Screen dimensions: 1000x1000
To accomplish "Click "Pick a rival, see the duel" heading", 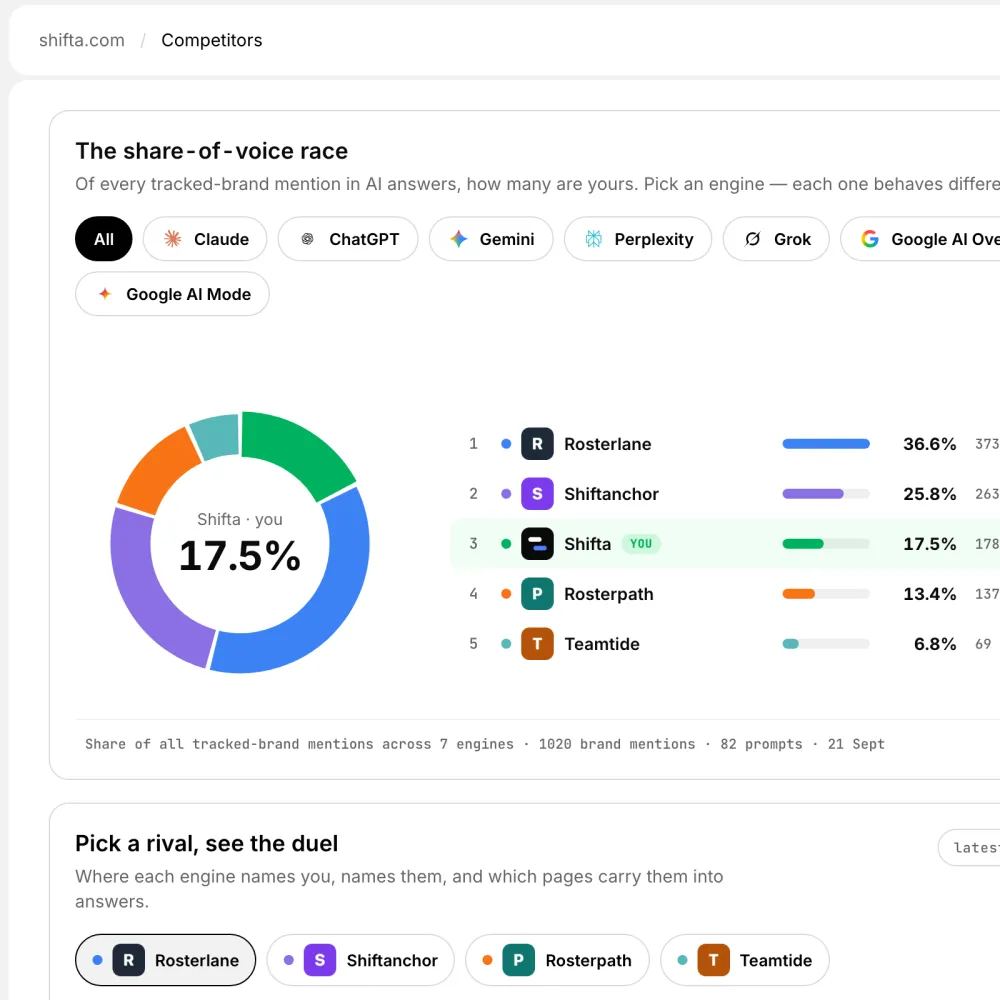I will [207, 843].
